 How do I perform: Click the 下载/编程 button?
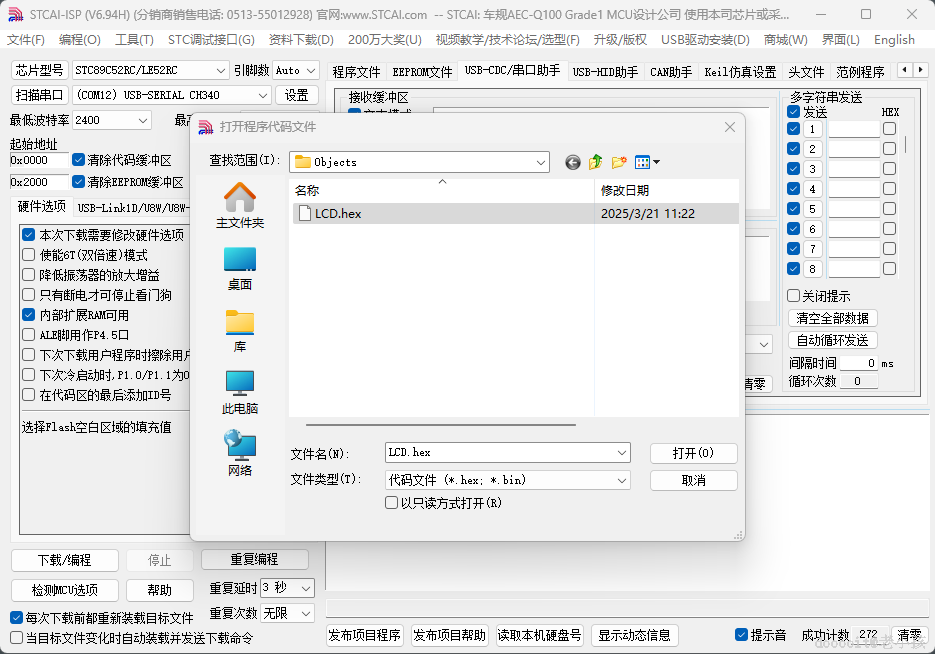(64, 560)
